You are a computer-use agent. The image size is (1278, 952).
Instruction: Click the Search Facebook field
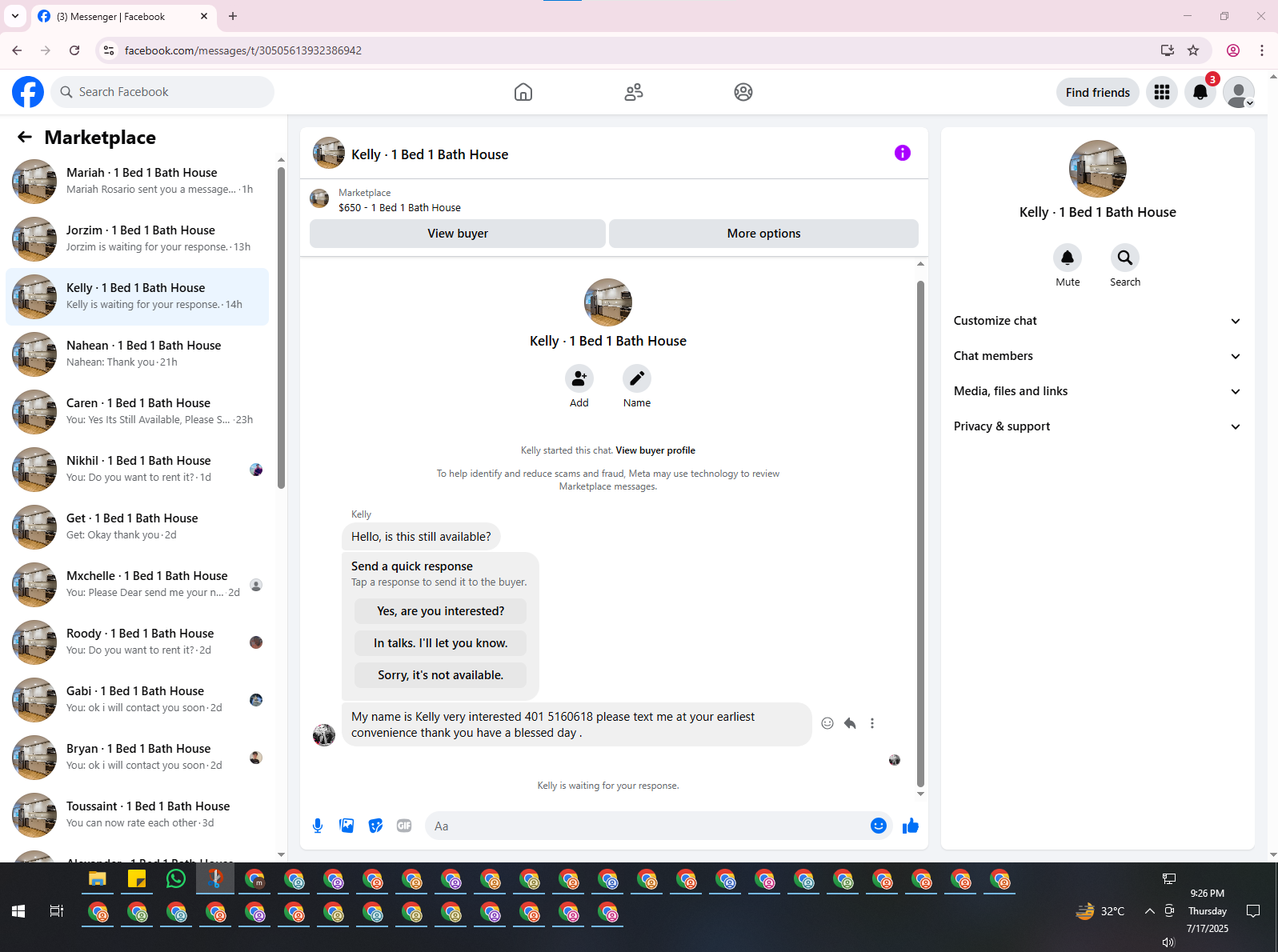click(x=162, y=92)
